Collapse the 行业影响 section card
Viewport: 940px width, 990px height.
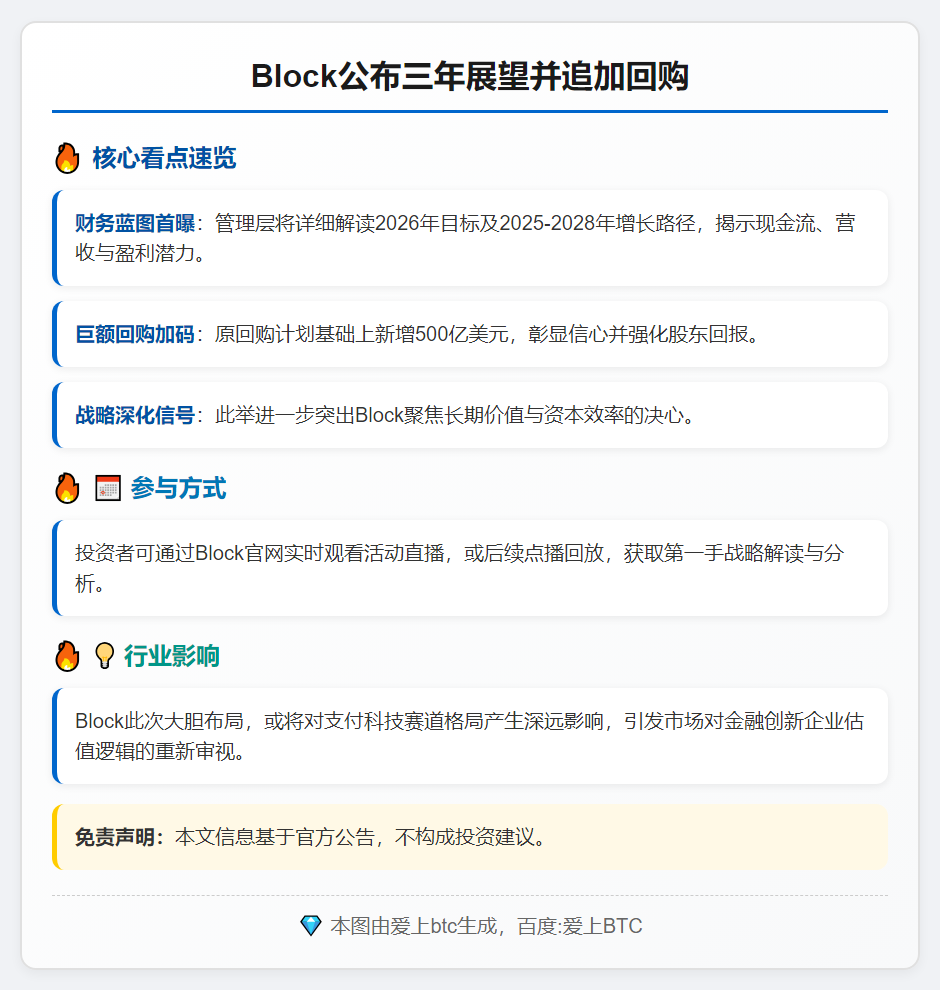tap(470, 736)
